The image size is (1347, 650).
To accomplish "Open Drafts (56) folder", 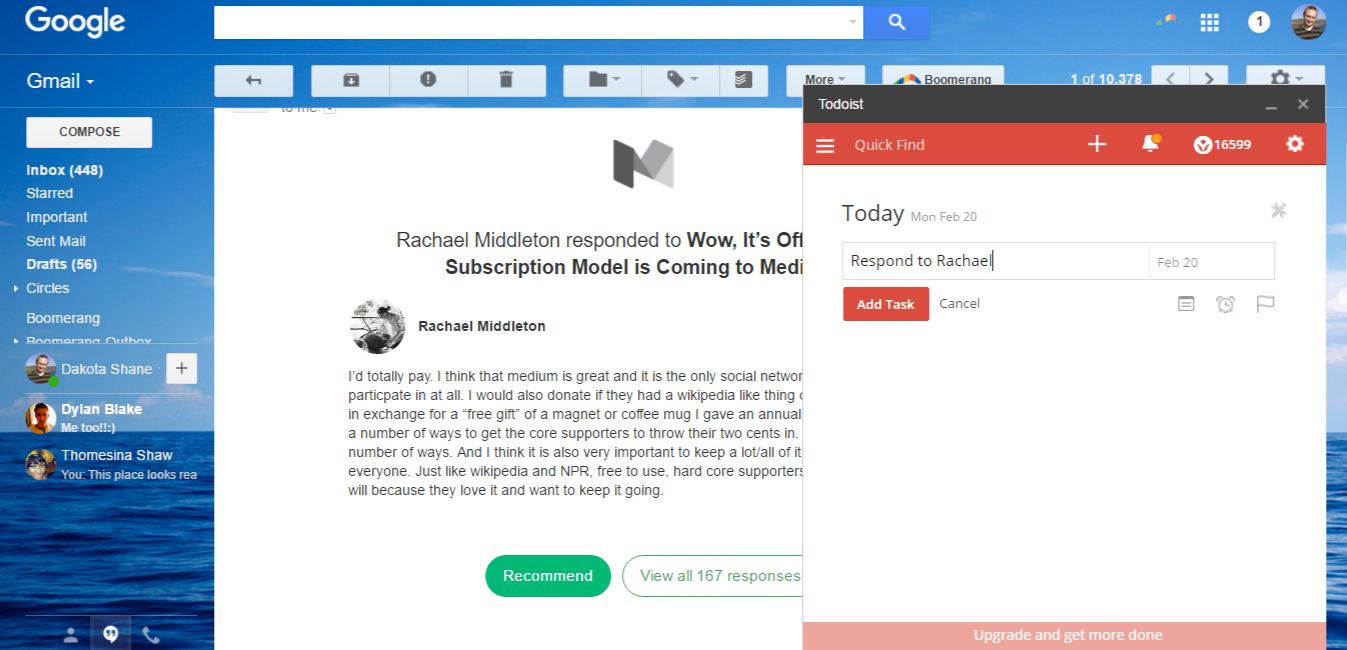I will [62, 264].
